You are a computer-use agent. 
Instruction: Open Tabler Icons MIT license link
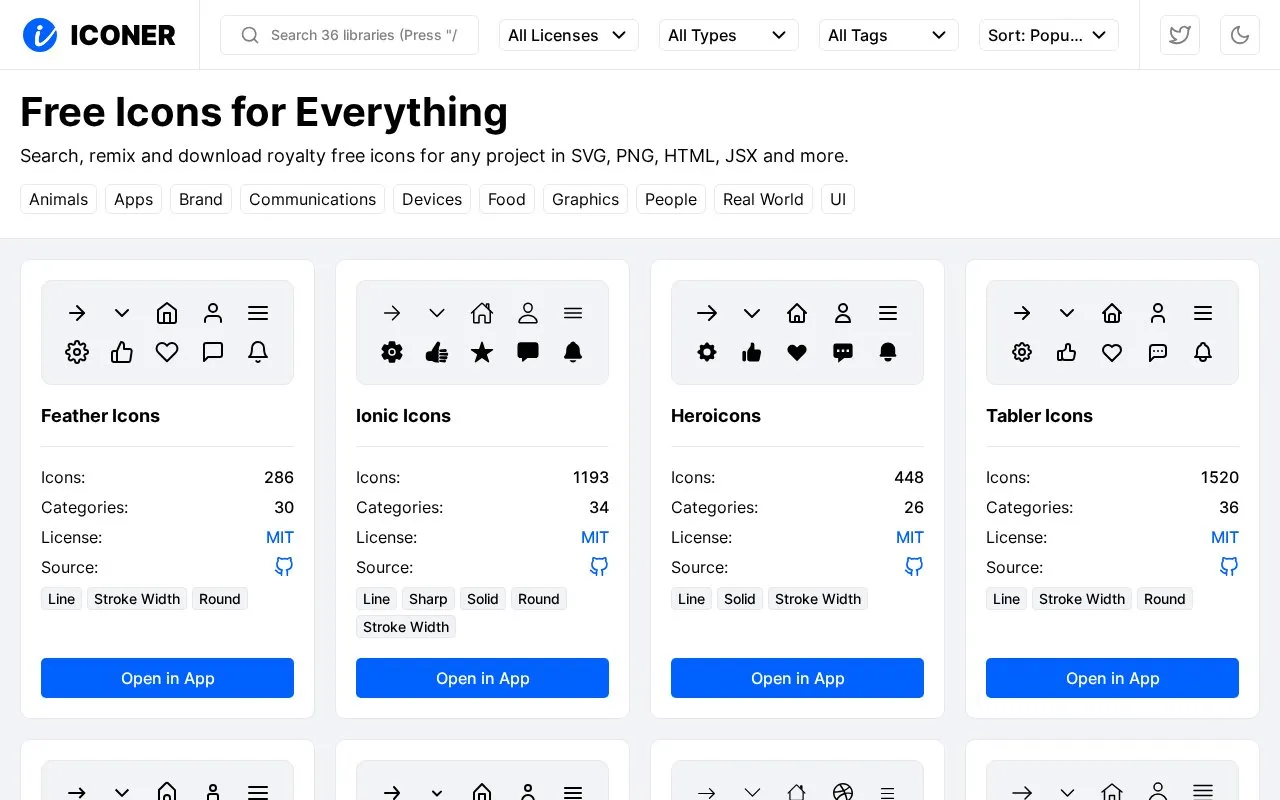[x=1225, y=537]
